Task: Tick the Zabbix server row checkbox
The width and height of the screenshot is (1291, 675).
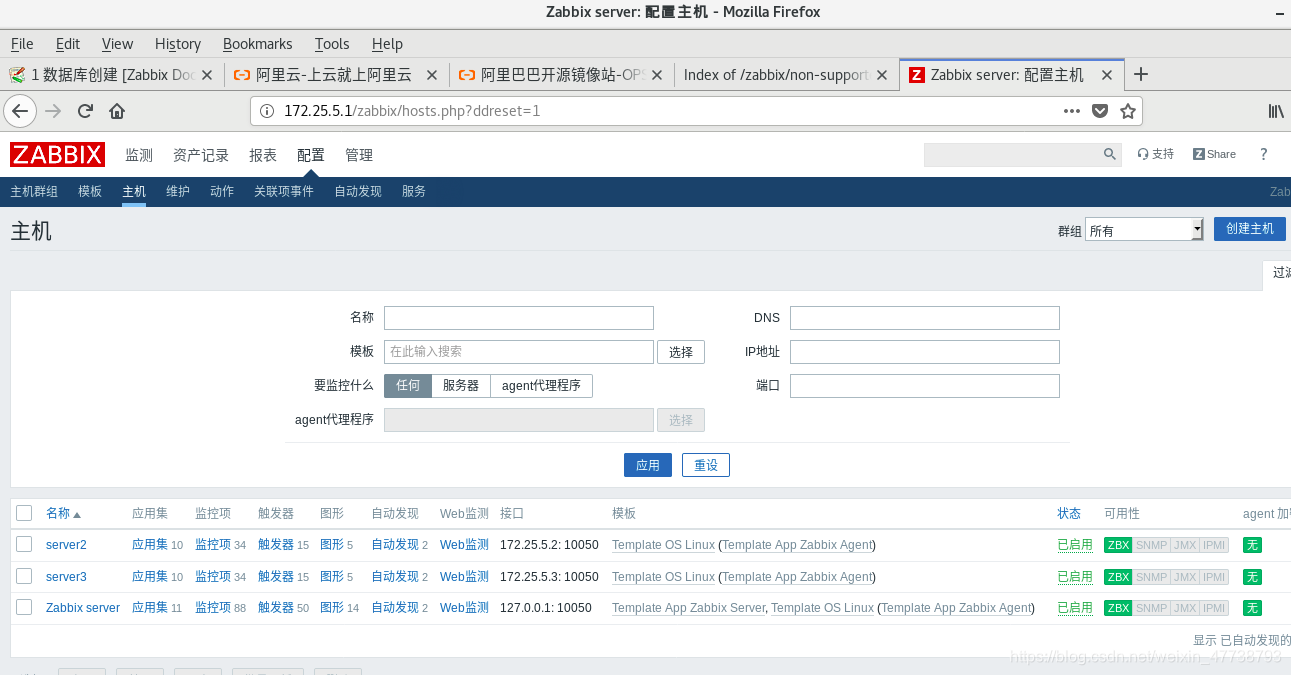Action: pyautogui.click(x=24, y=607)
